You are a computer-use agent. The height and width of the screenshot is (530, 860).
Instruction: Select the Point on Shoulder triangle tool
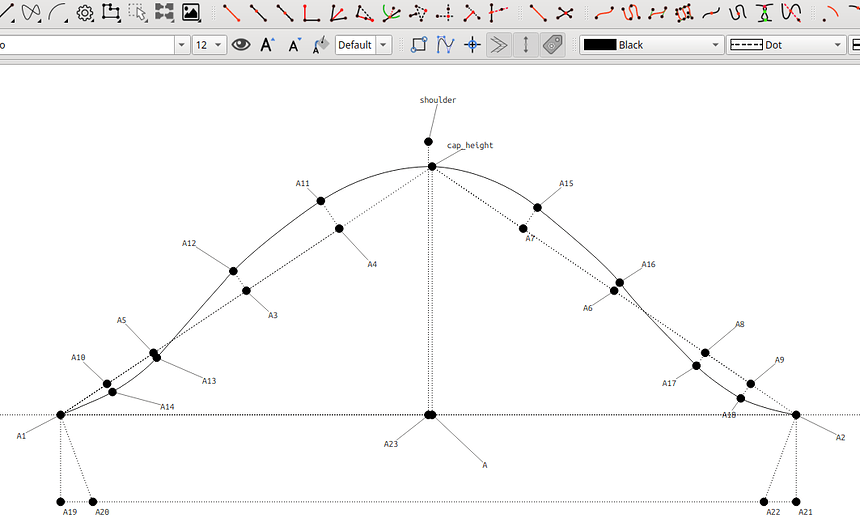coord(364,13)
